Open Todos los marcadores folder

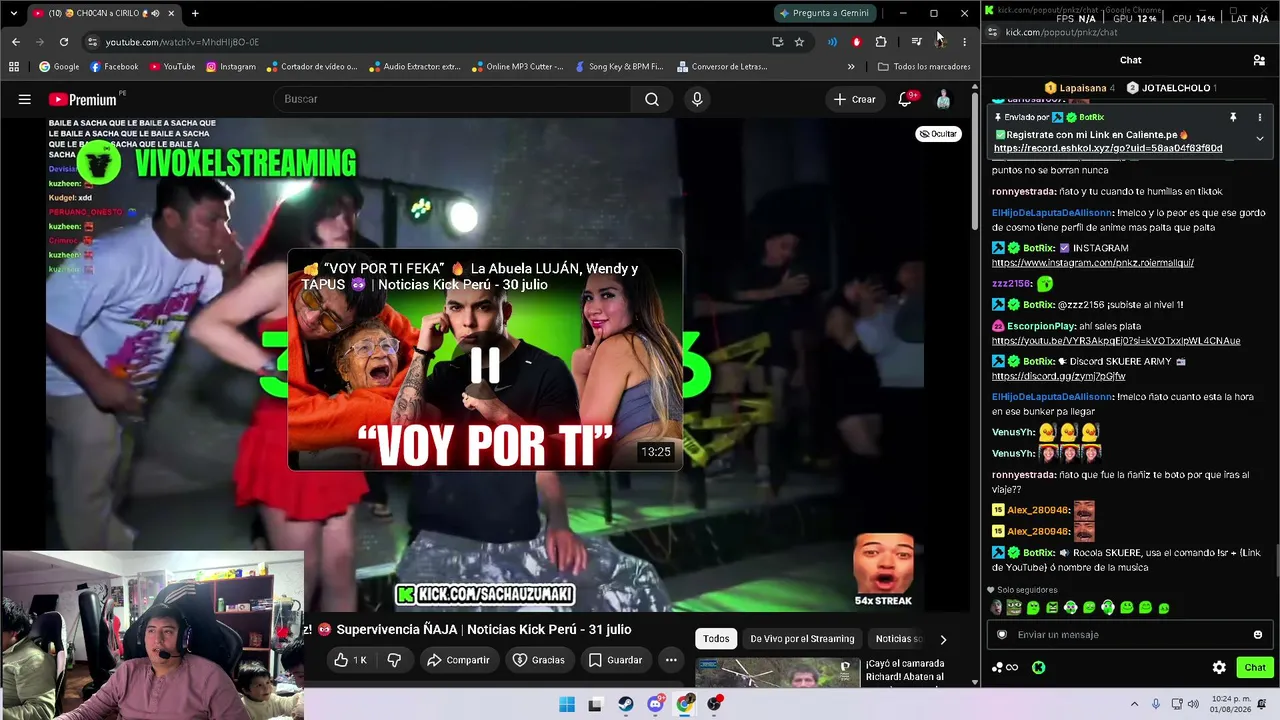(924, 67)
